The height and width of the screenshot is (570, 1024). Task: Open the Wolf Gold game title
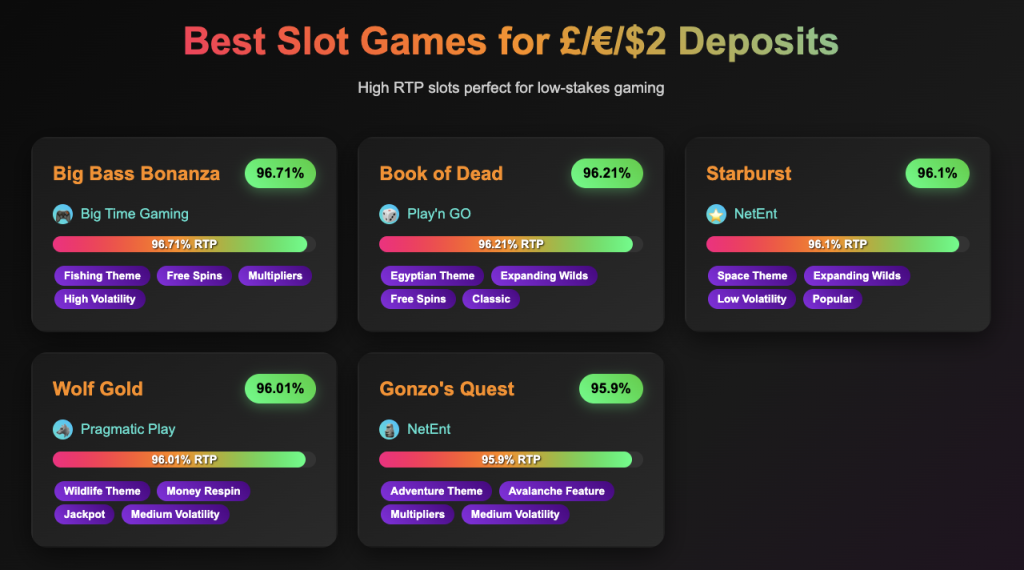[98, 389]
